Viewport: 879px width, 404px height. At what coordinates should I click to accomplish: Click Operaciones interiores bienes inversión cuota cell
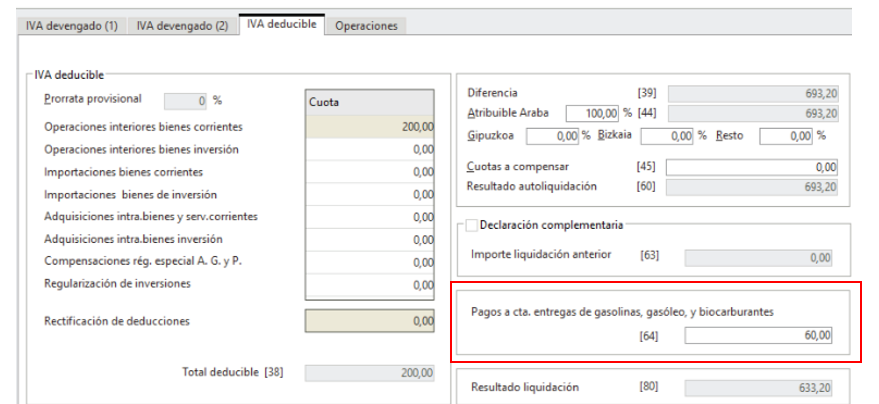coord(369,150)
